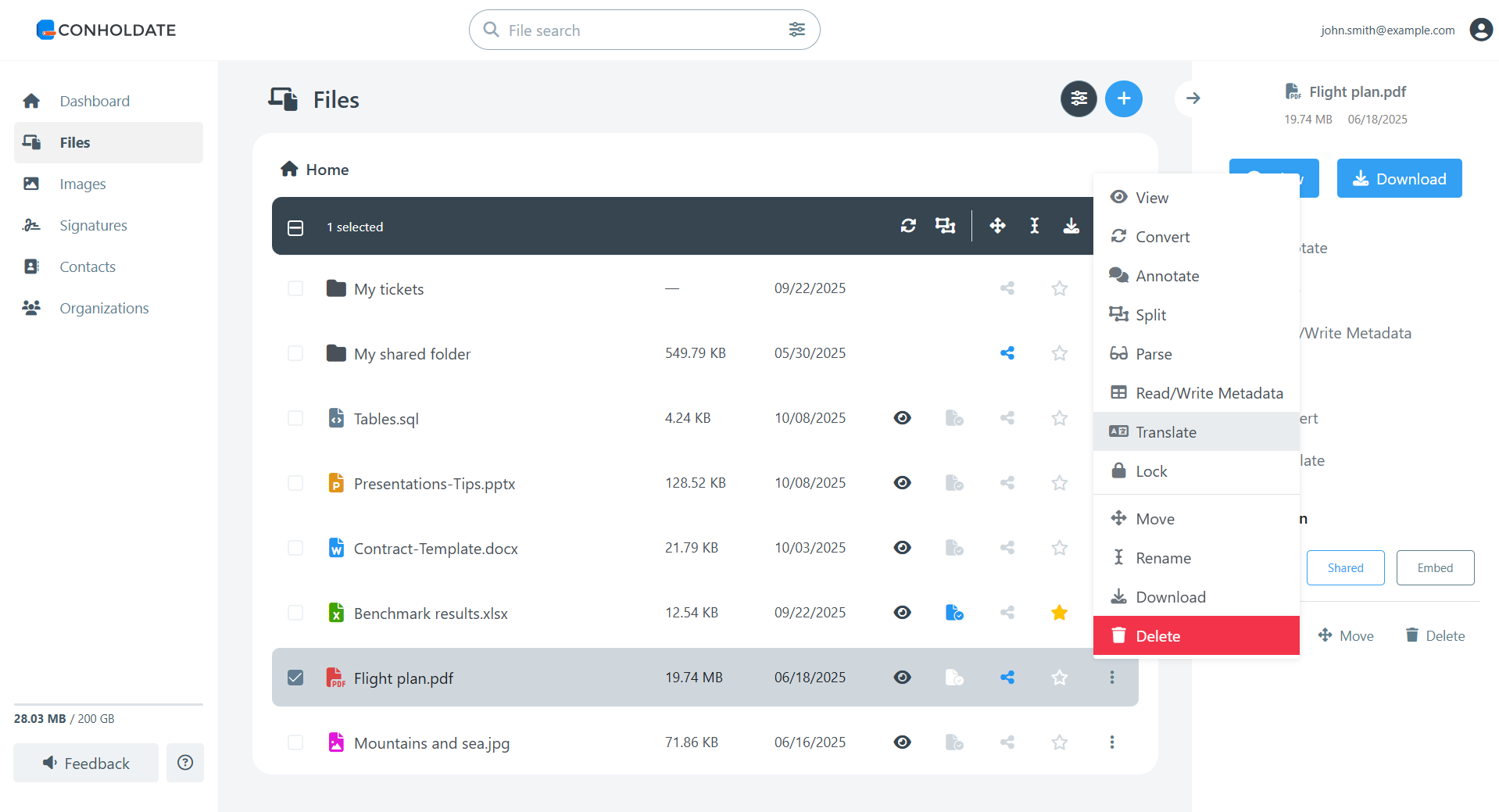Viewport: 1499px width, 812px height.
Task: Click the blue Download button in details panel
Action: pos(1398,179)
